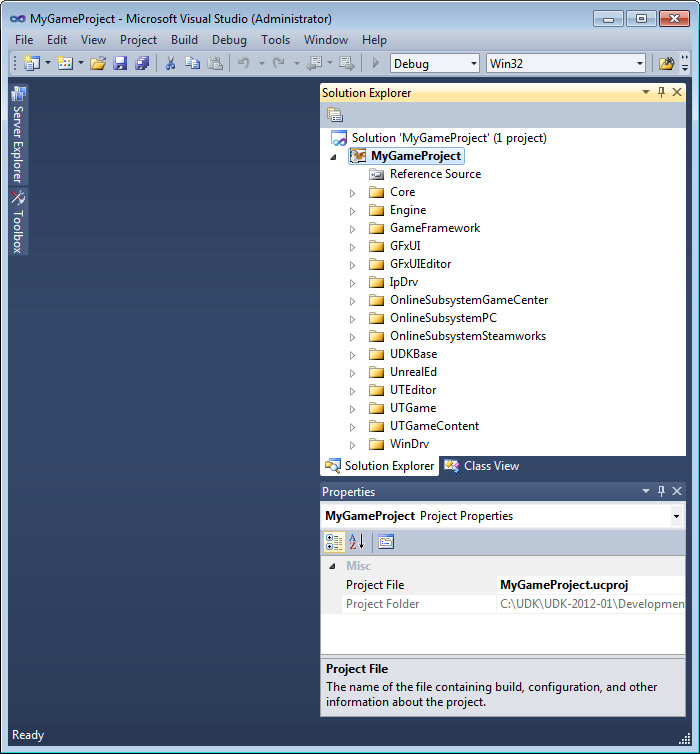Click the Paste clipboard icon

[215, 63]
